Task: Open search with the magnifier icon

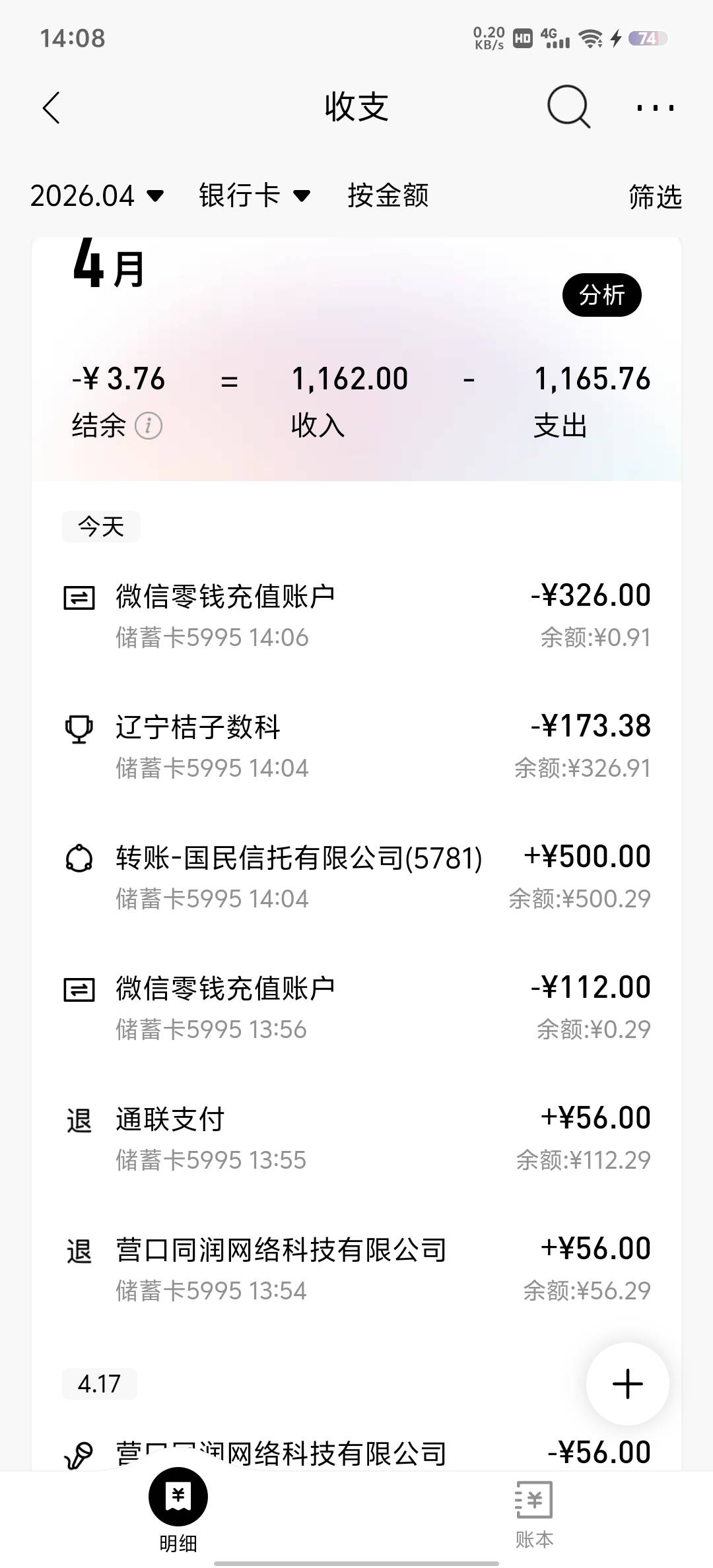Action: click(x=568, y=107)
